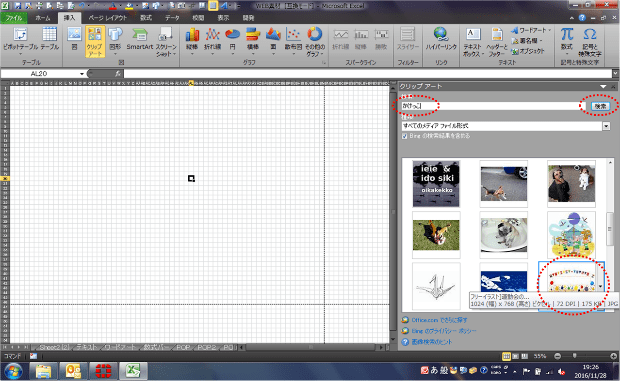Click the Undo arrow in Quick Access Toolbar
The image size is (620, 381).
coord(82,6)
